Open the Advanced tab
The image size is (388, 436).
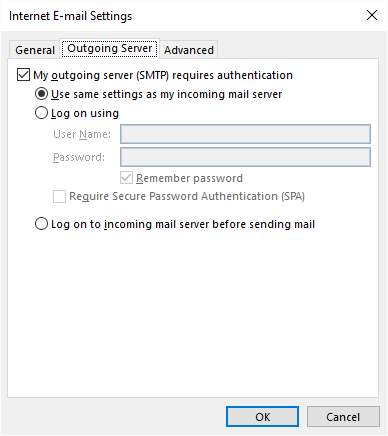pyautogui.click(x=189, y=50)
